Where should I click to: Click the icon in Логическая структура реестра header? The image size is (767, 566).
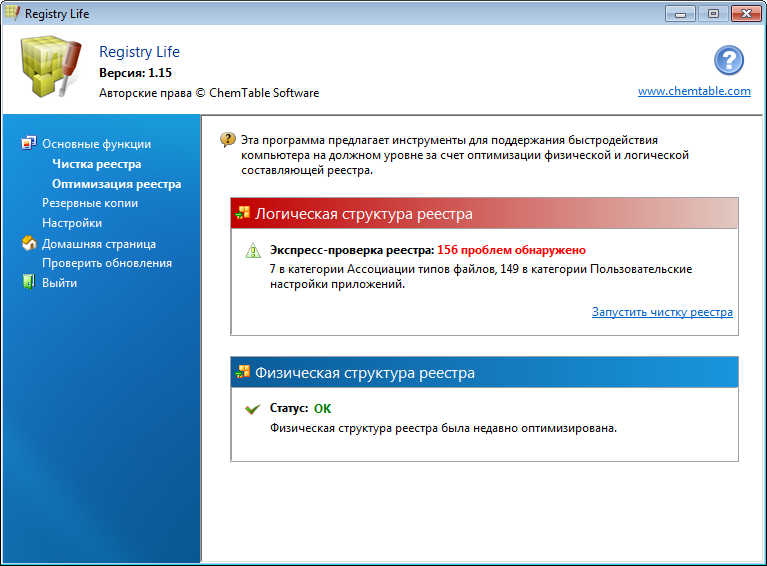pyautogui.click(x=243, y=213)
